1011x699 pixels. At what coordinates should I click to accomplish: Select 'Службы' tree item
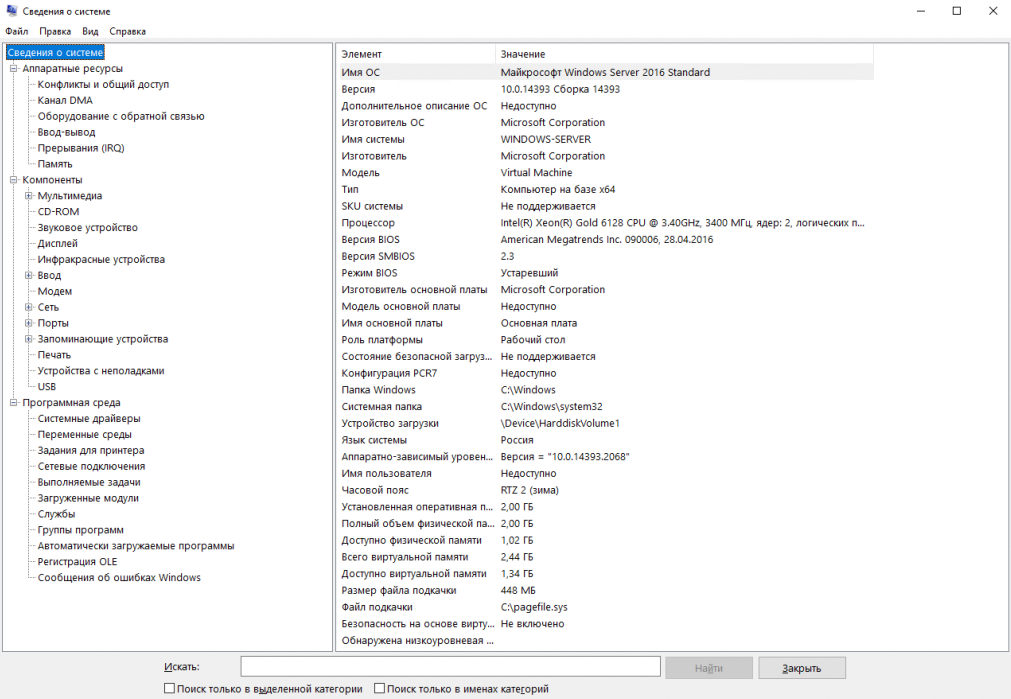click(x=57, y=514)
